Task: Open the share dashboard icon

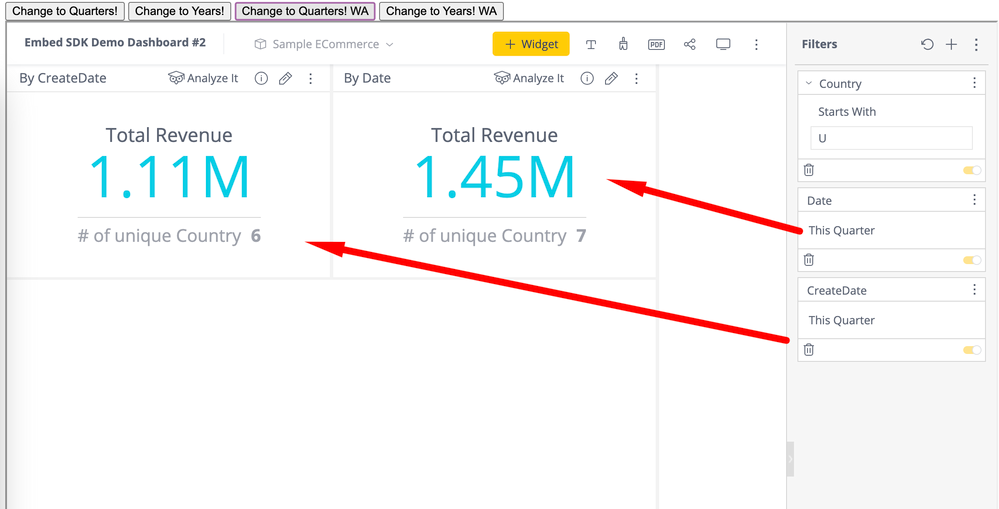Action: point(690,45)
